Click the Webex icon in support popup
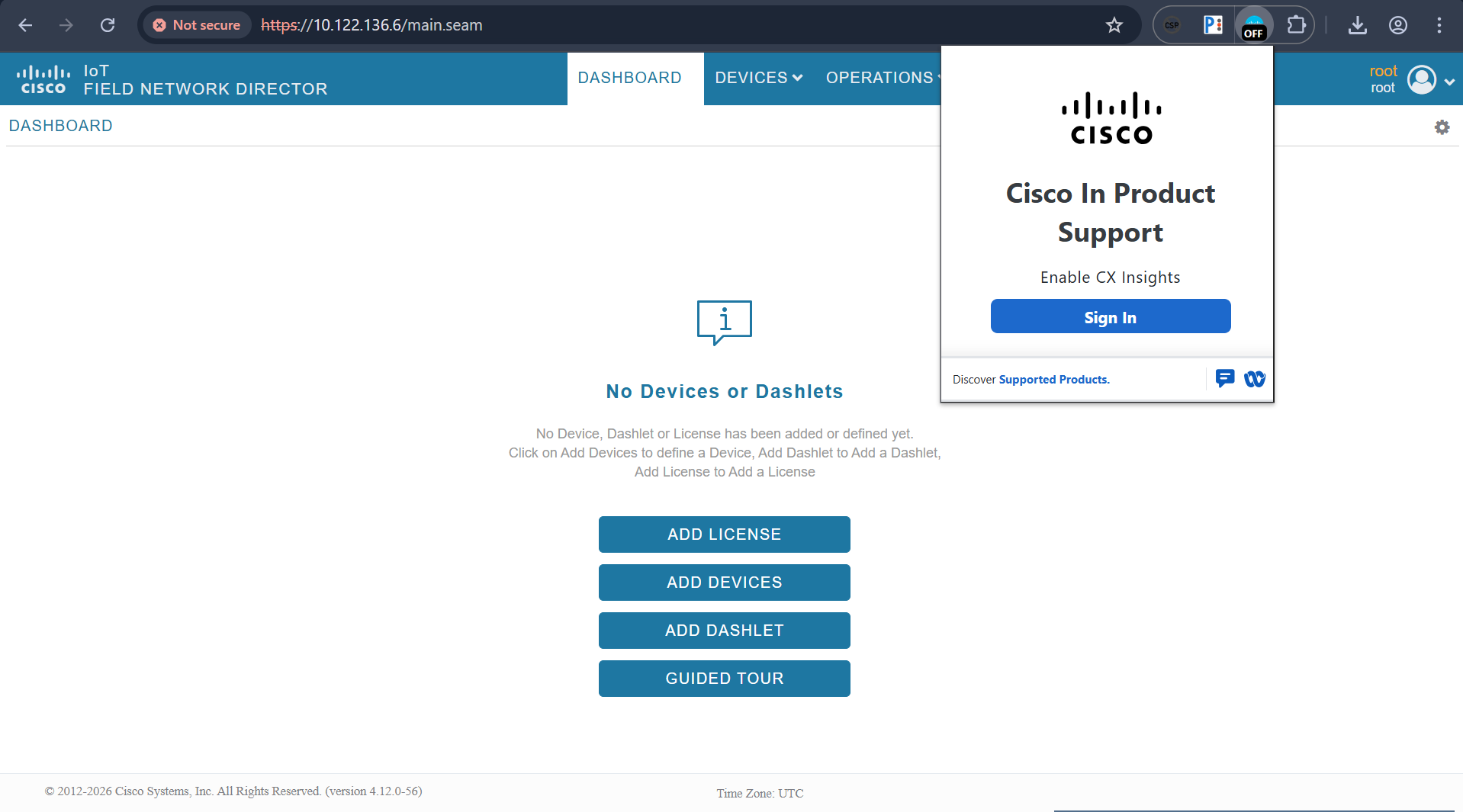This screenshot has width=1463, height=812. (1255, 379)
